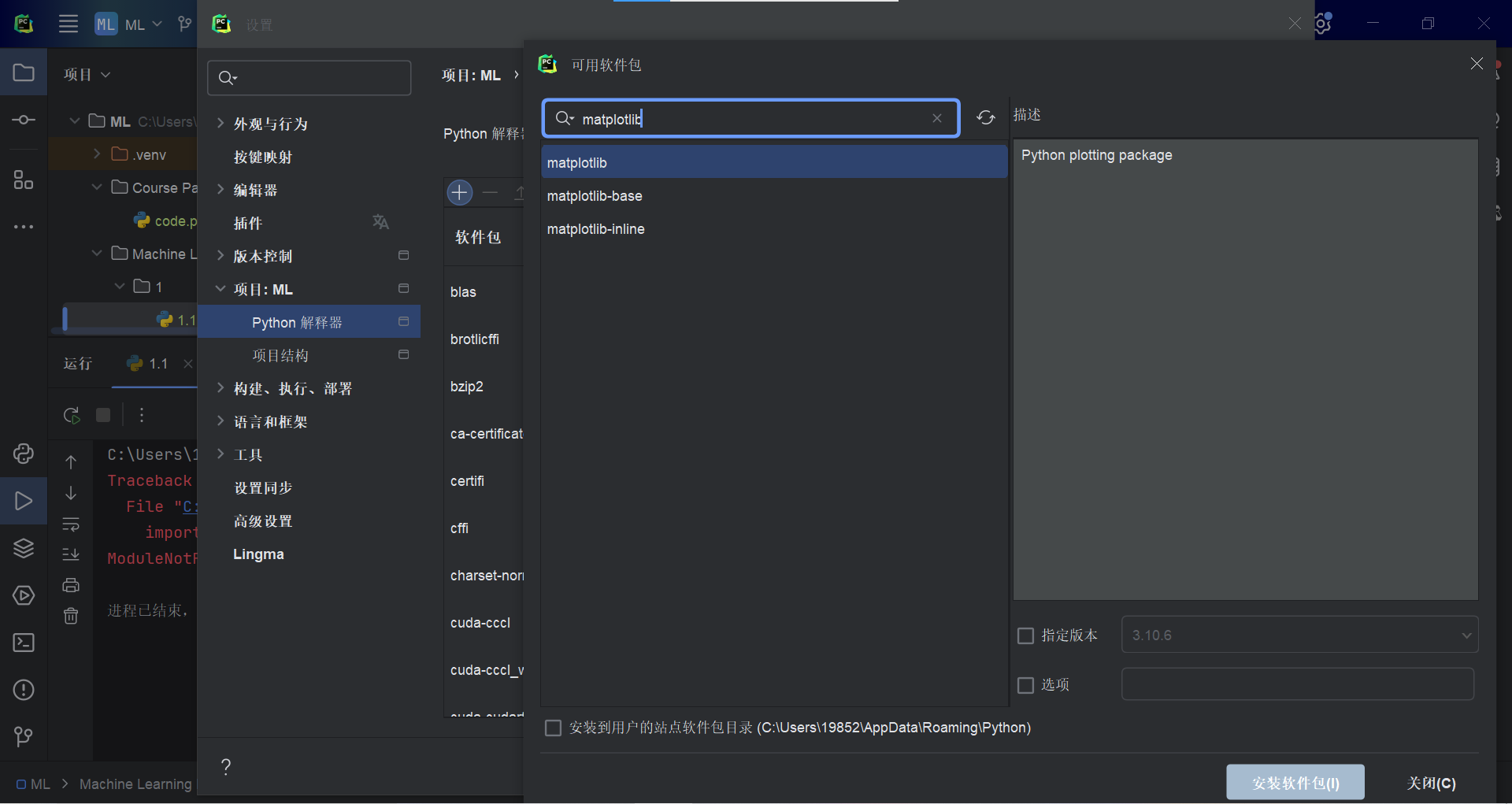The height and width of the screenshot is (804, 1512).
Task: Open the Terminal tool window
Action: pos(24,643)
